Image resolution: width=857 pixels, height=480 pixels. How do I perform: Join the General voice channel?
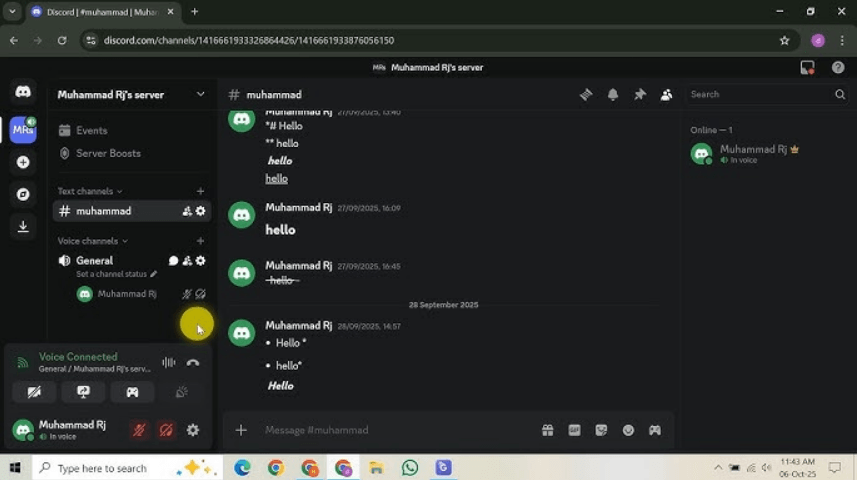(94, 261)
